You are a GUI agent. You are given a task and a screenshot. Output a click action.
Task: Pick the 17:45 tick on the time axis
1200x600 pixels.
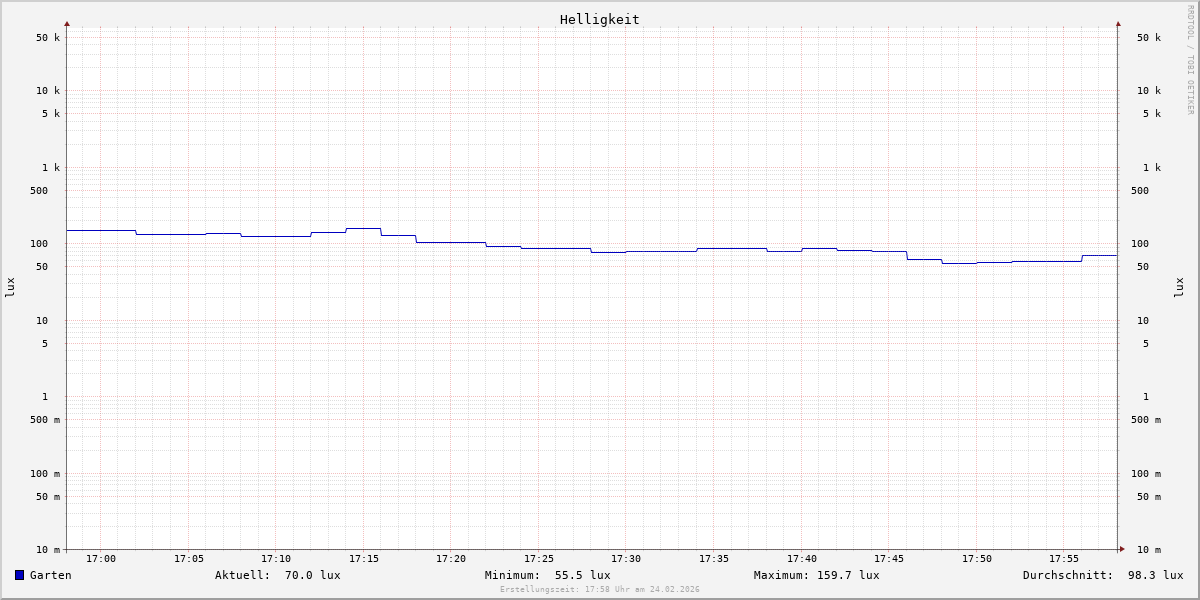(889, 559)
